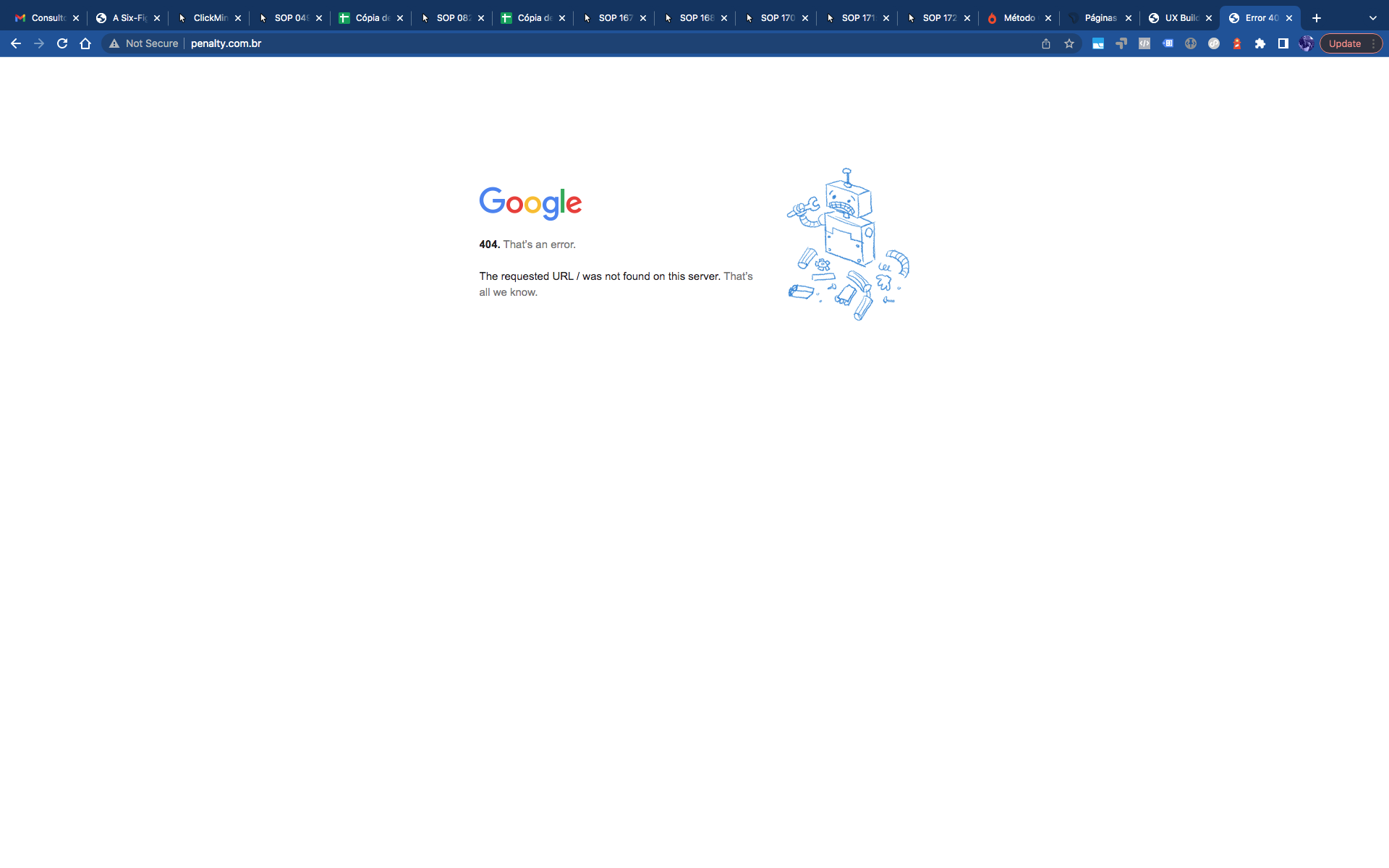Viewport: 1389px width, 868px height.
Task: Close the ClickMin tab
Action: tap(238, 18)
